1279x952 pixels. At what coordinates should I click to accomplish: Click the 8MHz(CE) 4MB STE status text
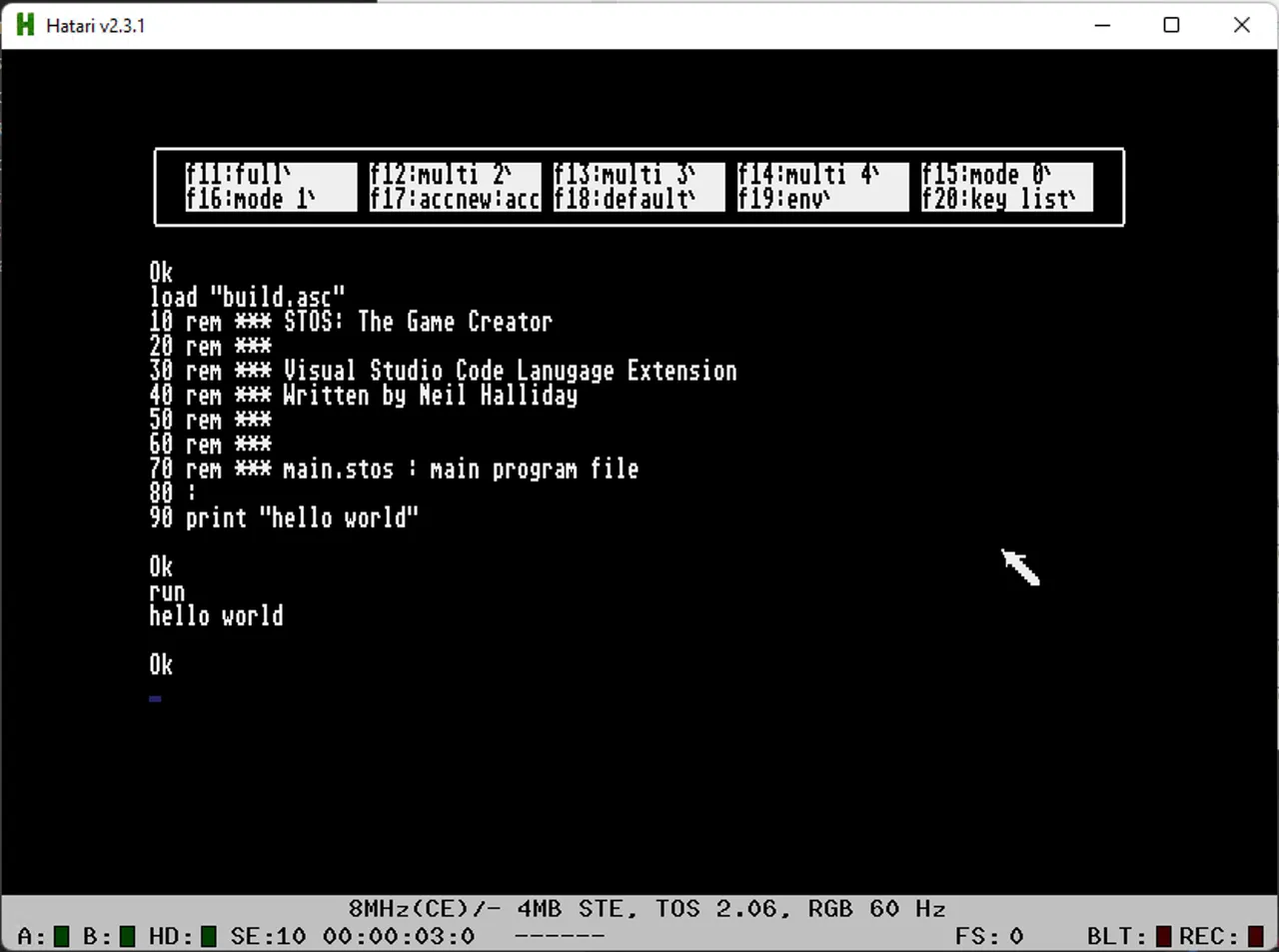(487, 908)
